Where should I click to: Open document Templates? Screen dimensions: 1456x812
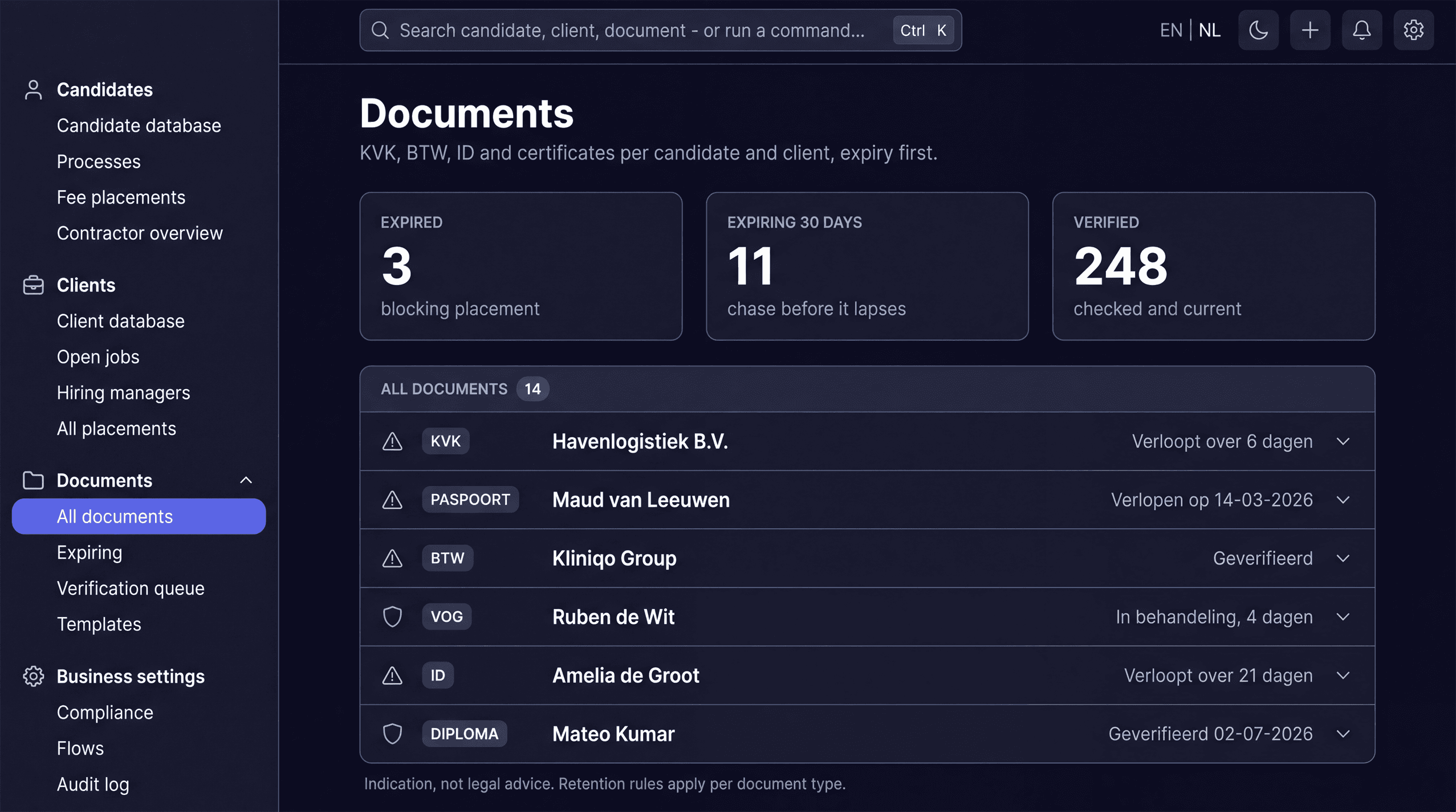(x=99, y=625)
